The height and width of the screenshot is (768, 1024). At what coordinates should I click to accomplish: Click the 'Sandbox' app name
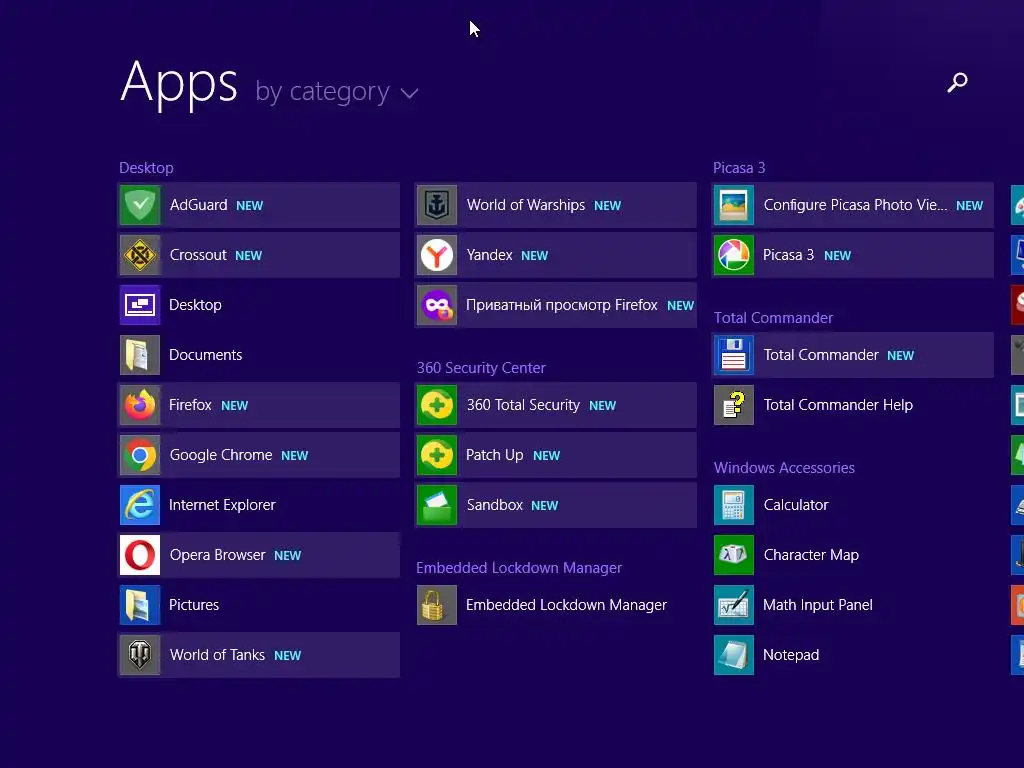[x=494, y=505]
